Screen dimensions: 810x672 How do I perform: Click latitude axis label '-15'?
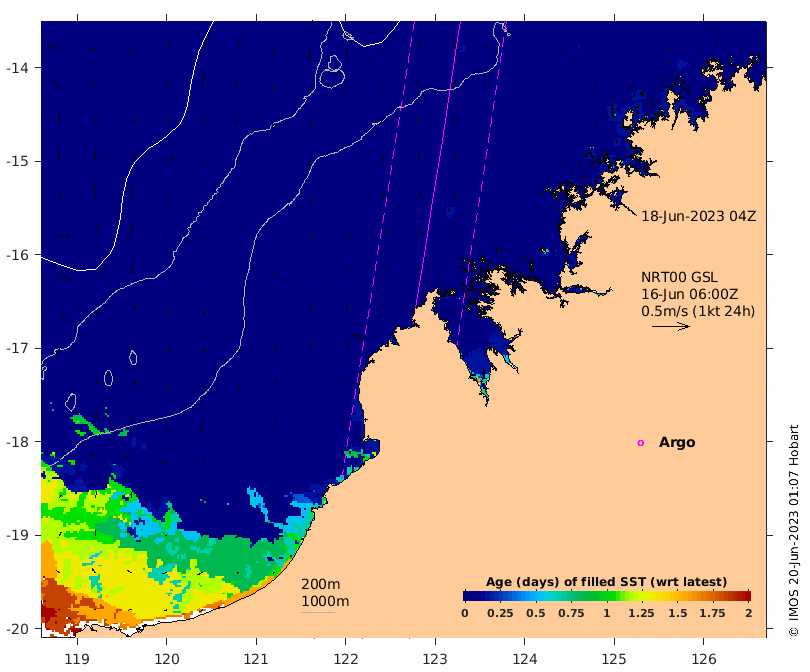(x=17, y=161)
